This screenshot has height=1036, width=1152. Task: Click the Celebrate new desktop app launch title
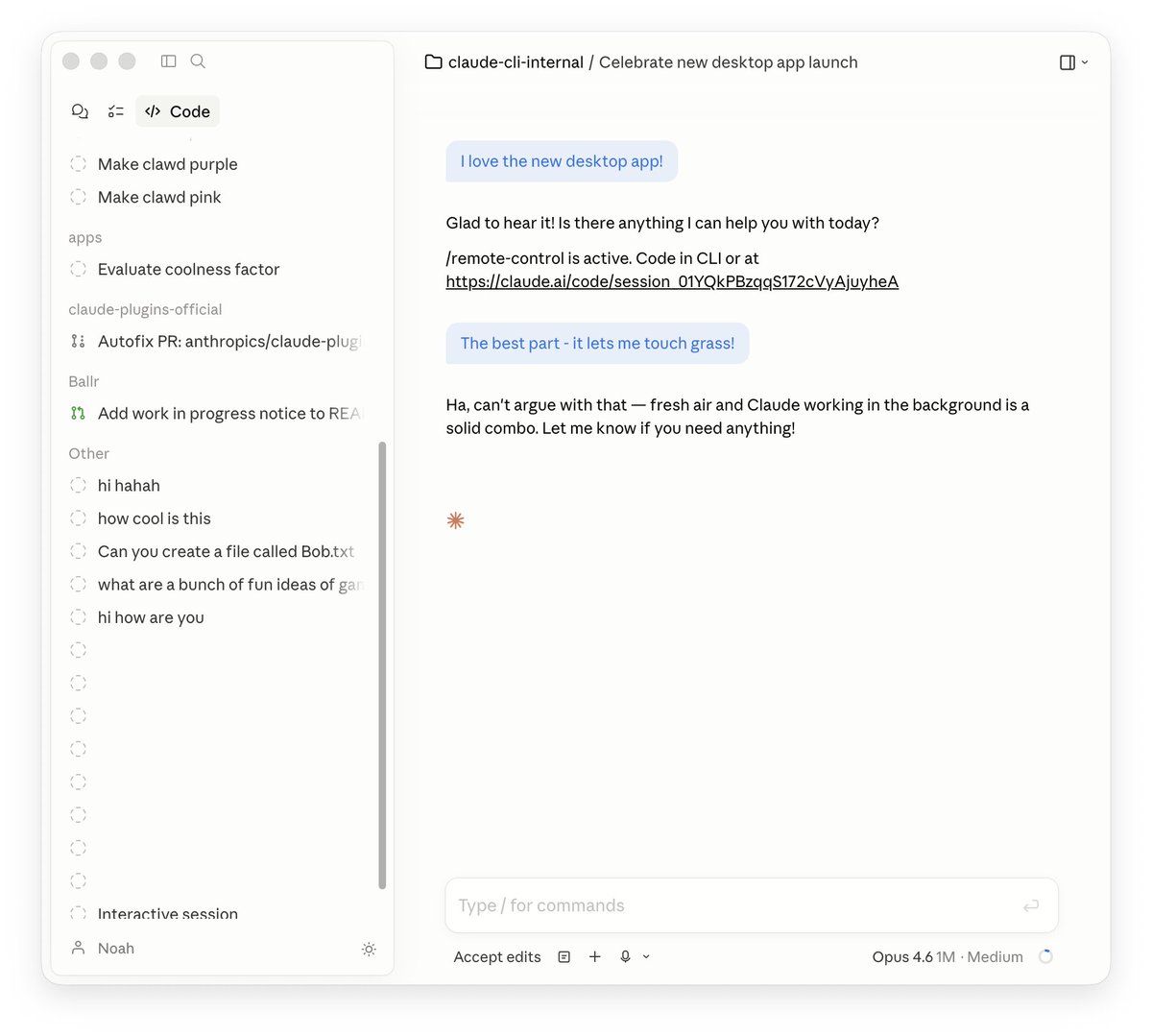(x=729, y=62)
